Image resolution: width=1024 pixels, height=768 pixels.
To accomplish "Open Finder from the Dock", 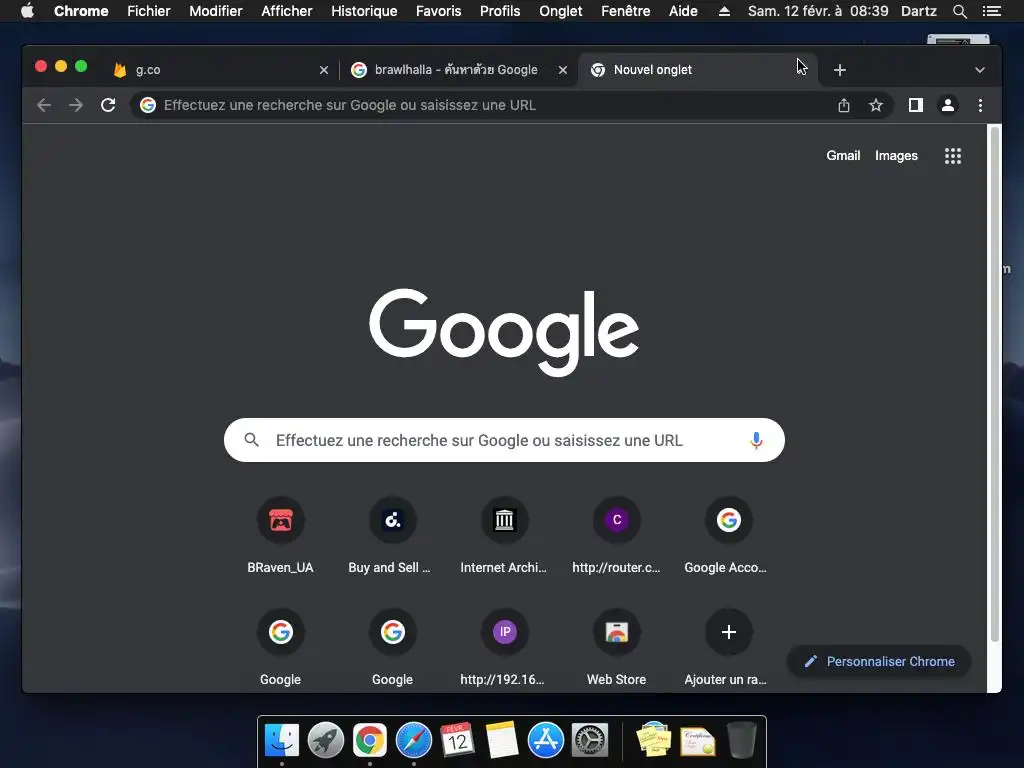I will point(282,741).
